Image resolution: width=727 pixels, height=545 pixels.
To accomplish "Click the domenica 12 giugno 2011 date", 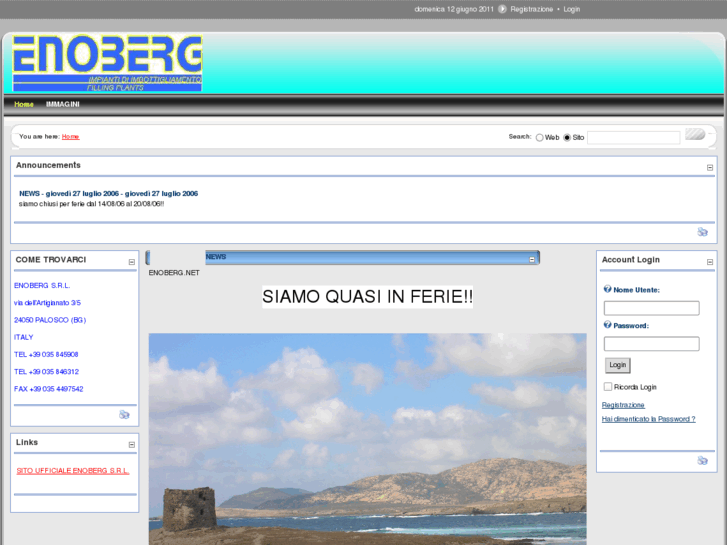I will [x=454, y=9].
